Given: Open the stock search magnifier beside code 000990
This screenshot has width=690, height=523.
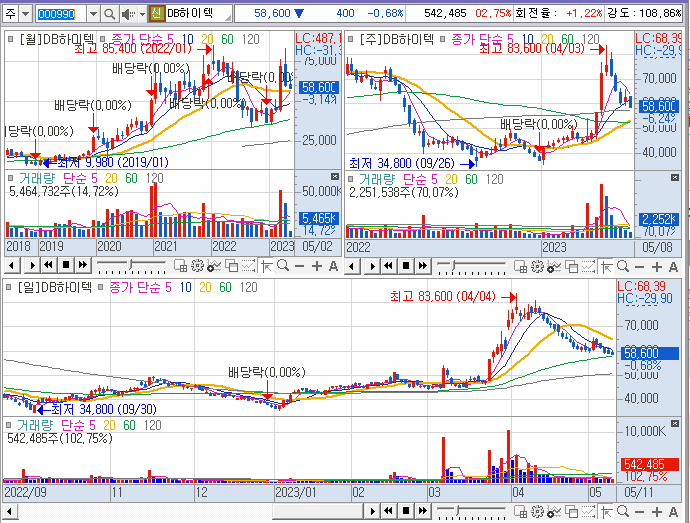Looking at the screenshot, I should [109, 14].
